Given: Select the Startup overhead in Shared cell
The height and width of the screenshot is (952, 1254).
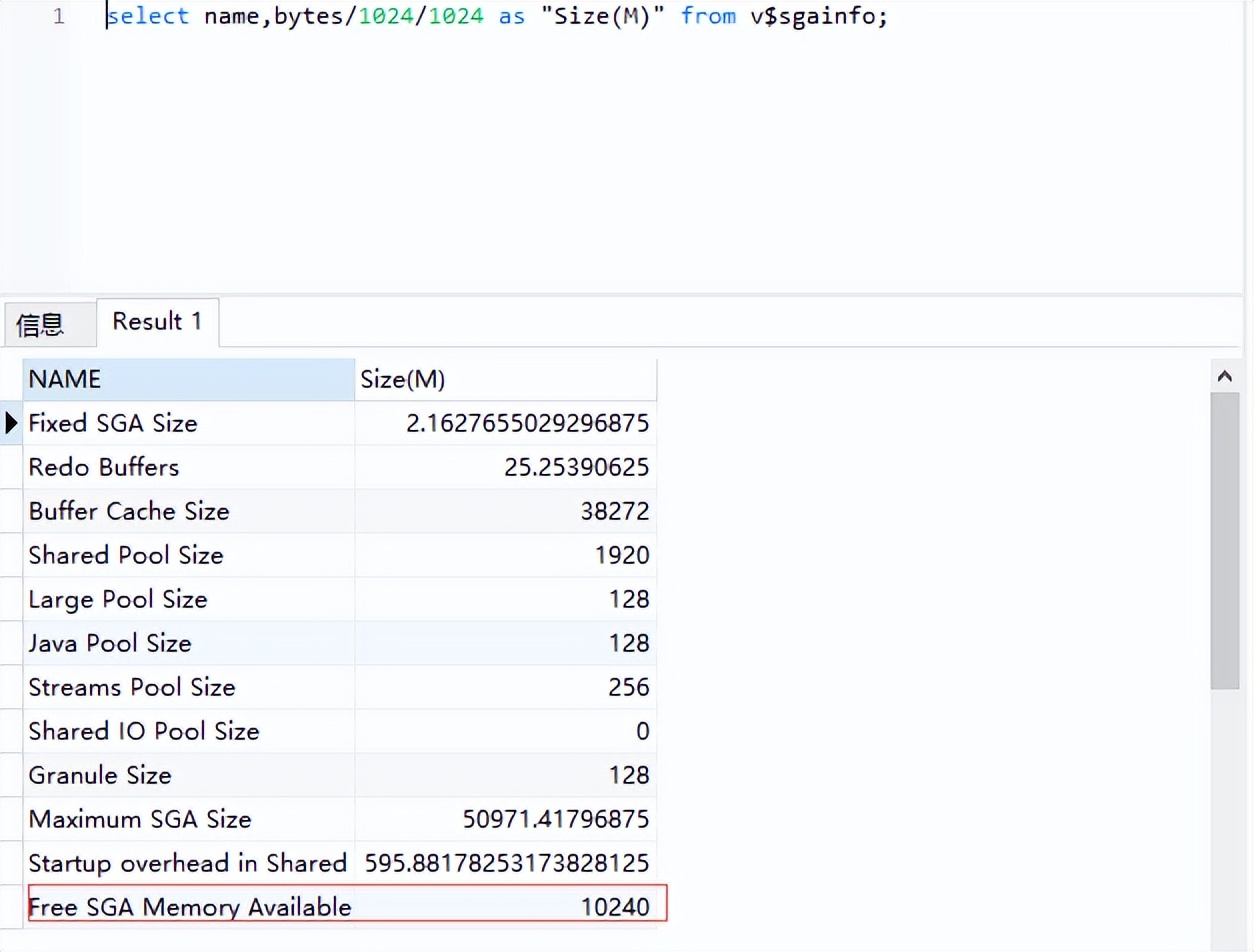Looking at the screenshot, I should point(188,863).
